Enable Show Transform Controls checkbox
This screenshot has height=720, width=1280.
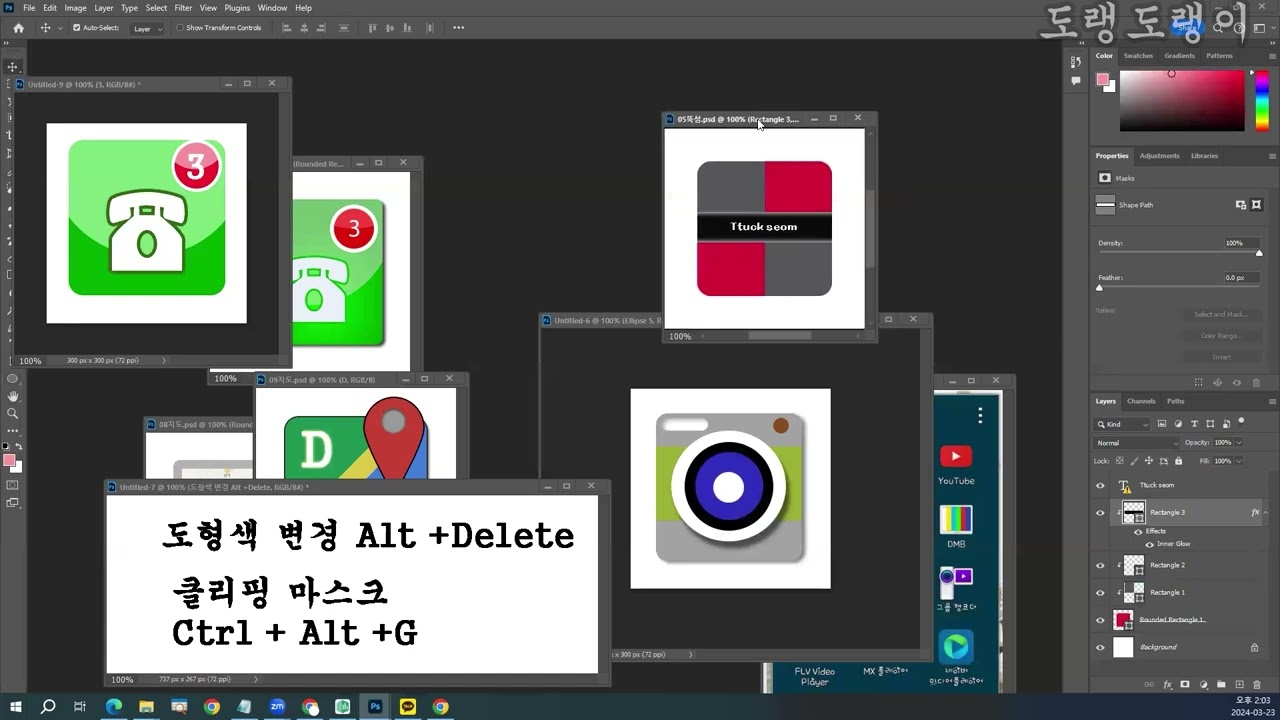click(180, 28)
